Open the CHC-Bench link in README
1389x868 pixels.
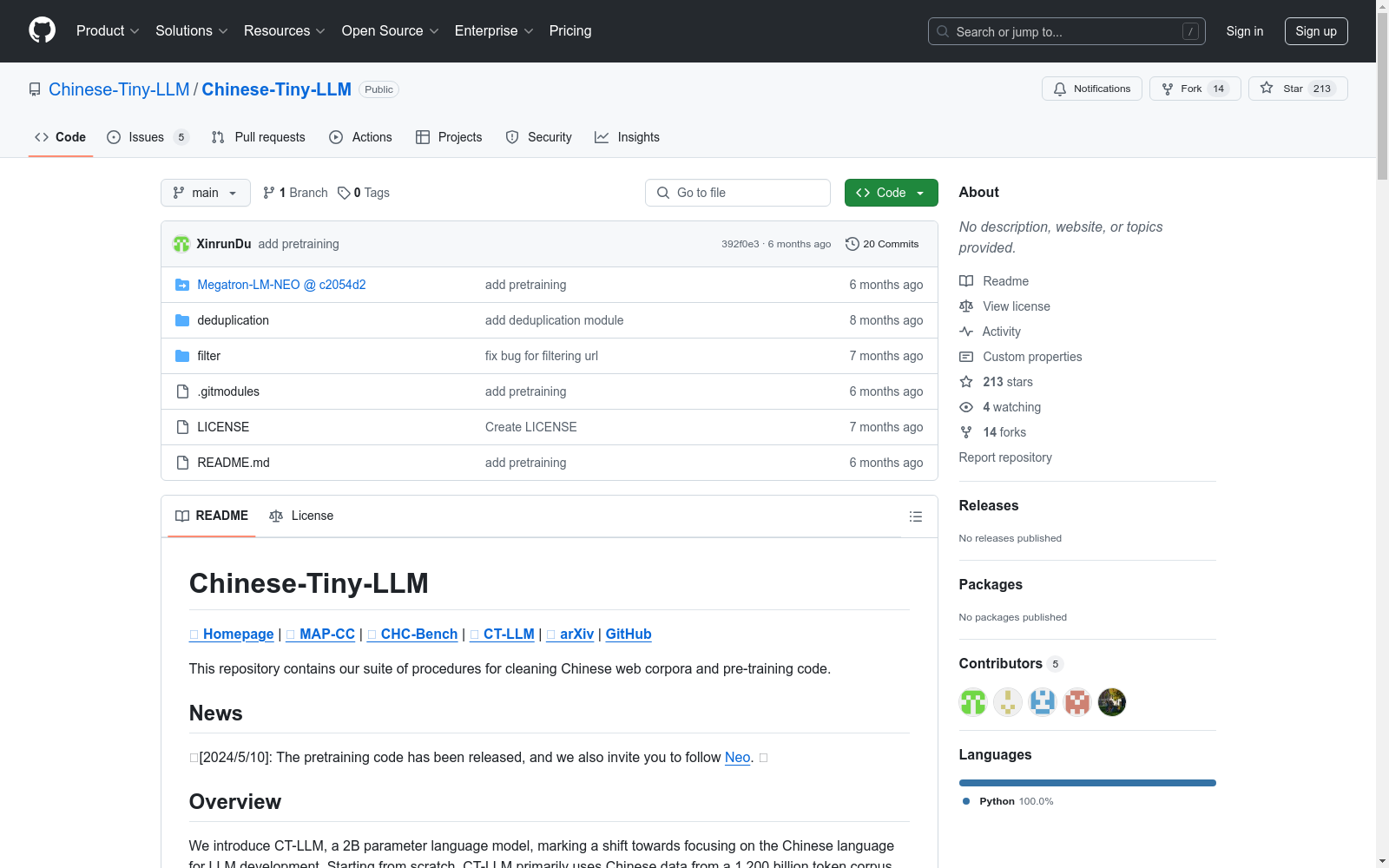click(x=412, y=634)
